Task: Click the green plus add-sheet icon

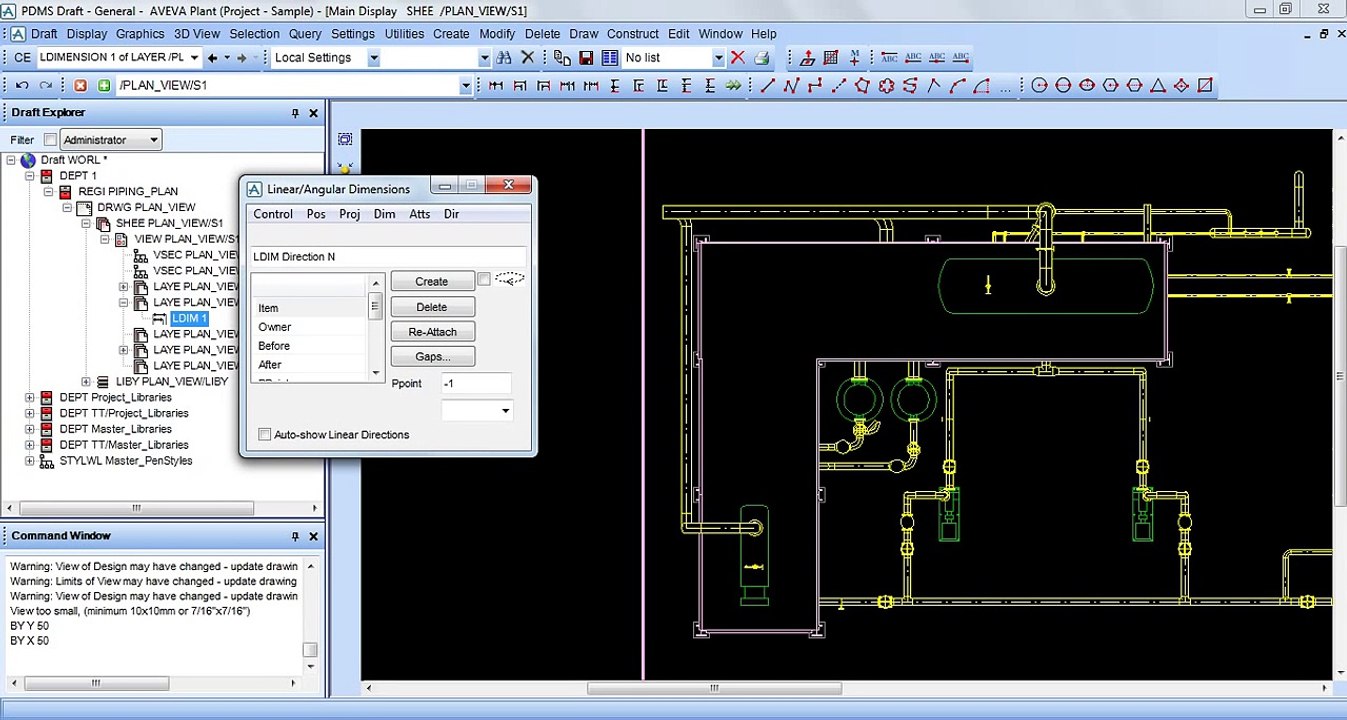Action: click(104, 86)
